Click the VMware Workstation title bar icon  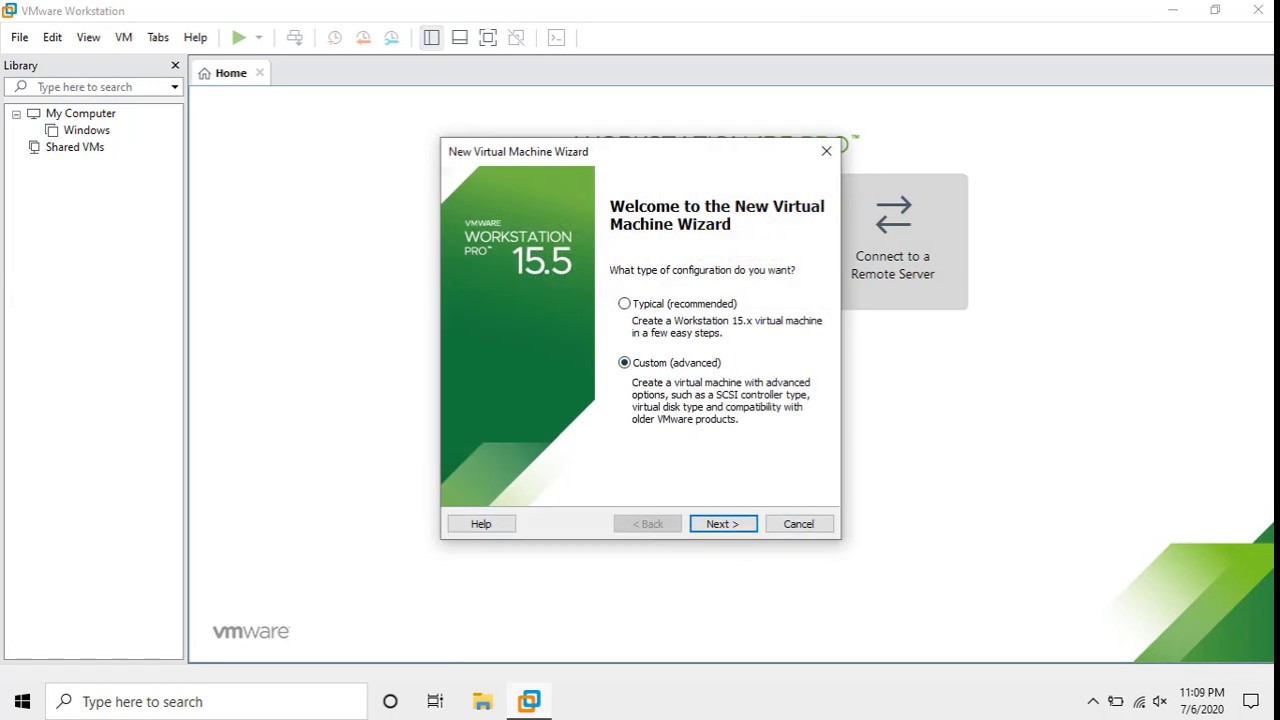click(9, 10)
